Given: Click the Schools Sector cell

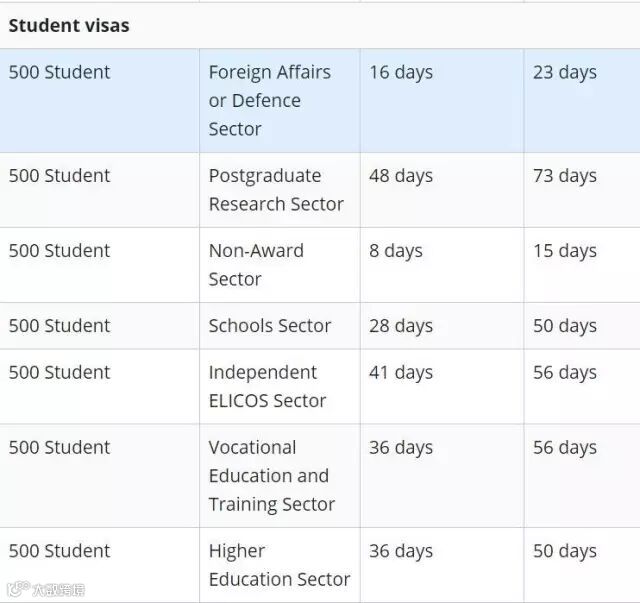Looking at the screenshot, I should pos(269,326).
